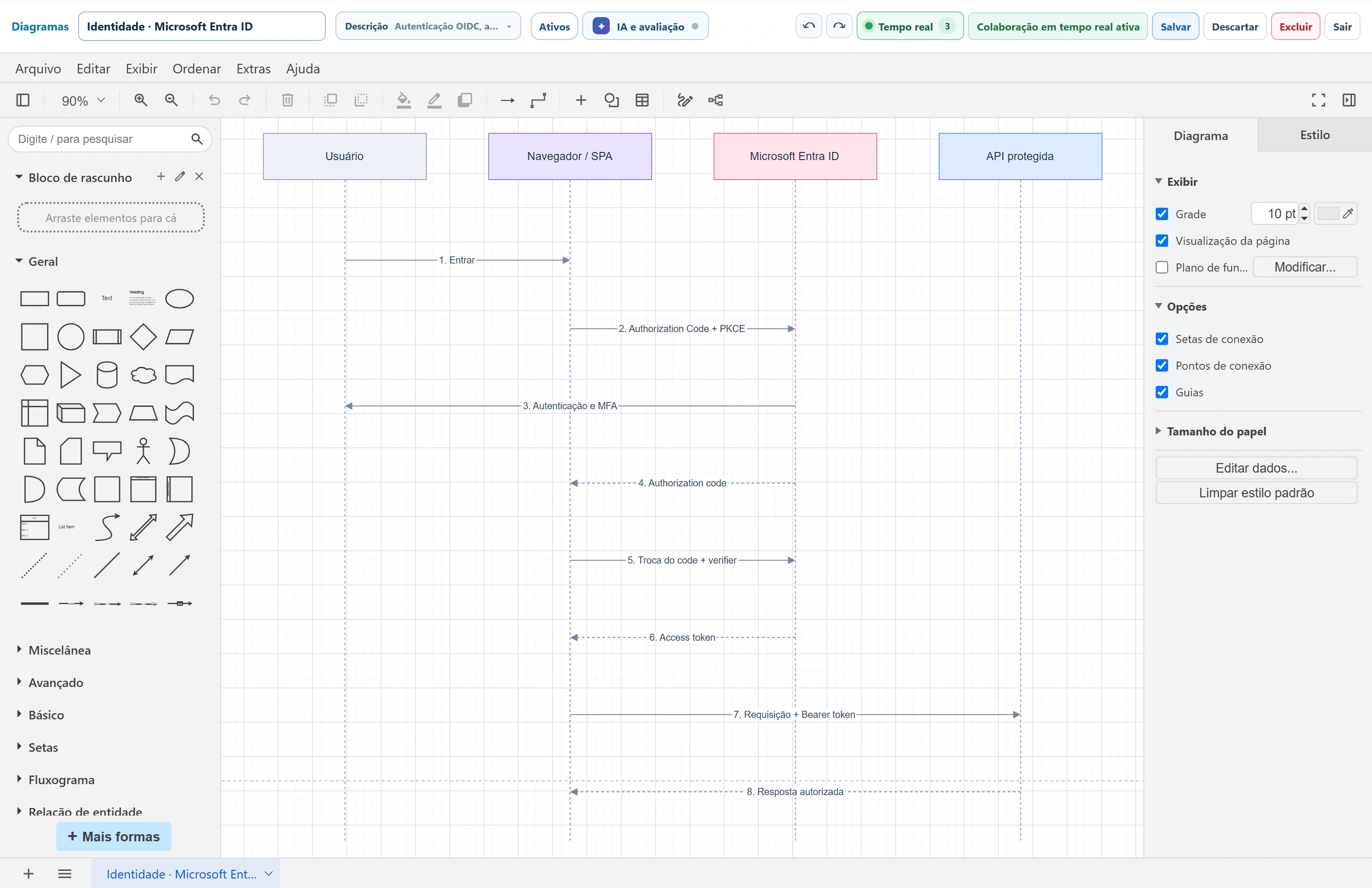Select the cloud shape in Geral
The height and width of the screenshot is (888, 1372).
[x=143, y=375]
